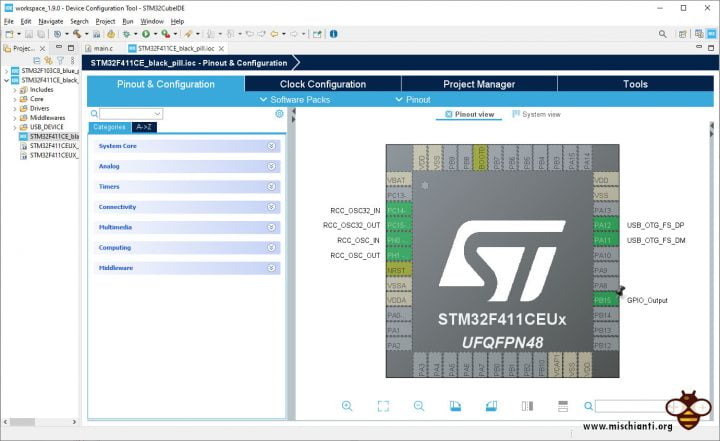Open the Window menu
720x441 pixels.
tap(152, 21)
